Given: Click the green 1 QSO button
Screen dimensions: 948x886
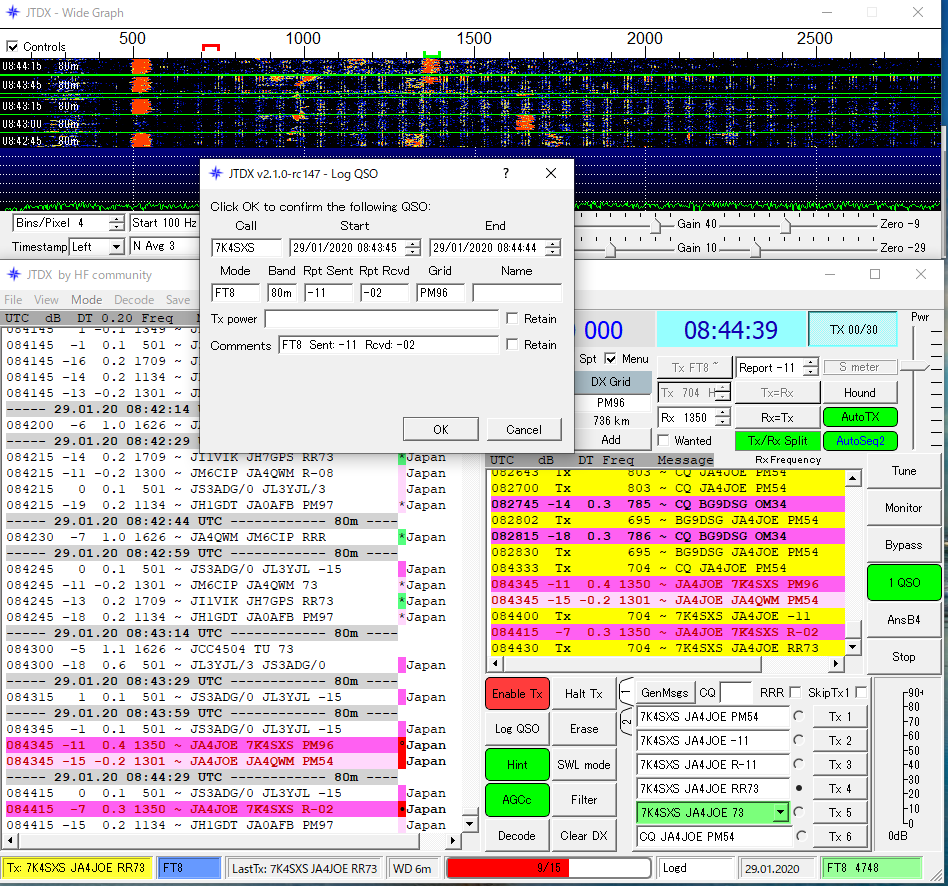Looking at the screenshot, I should click(x=903, y=583).
